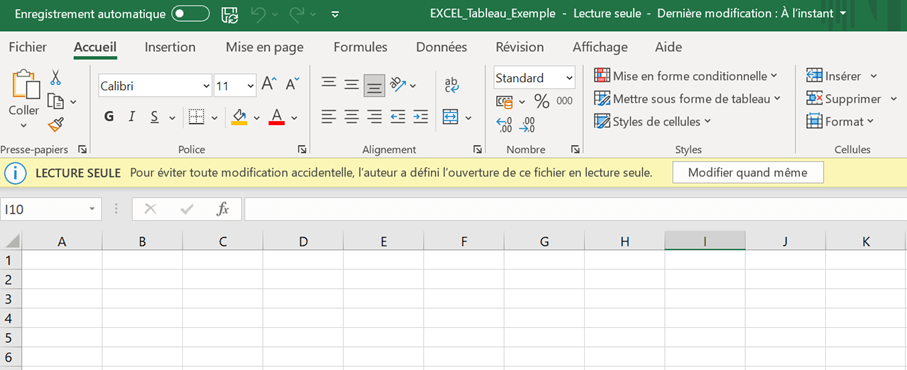This screenshot has height=370, width=907.
Task: Click the Format Painter brush icon
Action: tap(56, 124)
